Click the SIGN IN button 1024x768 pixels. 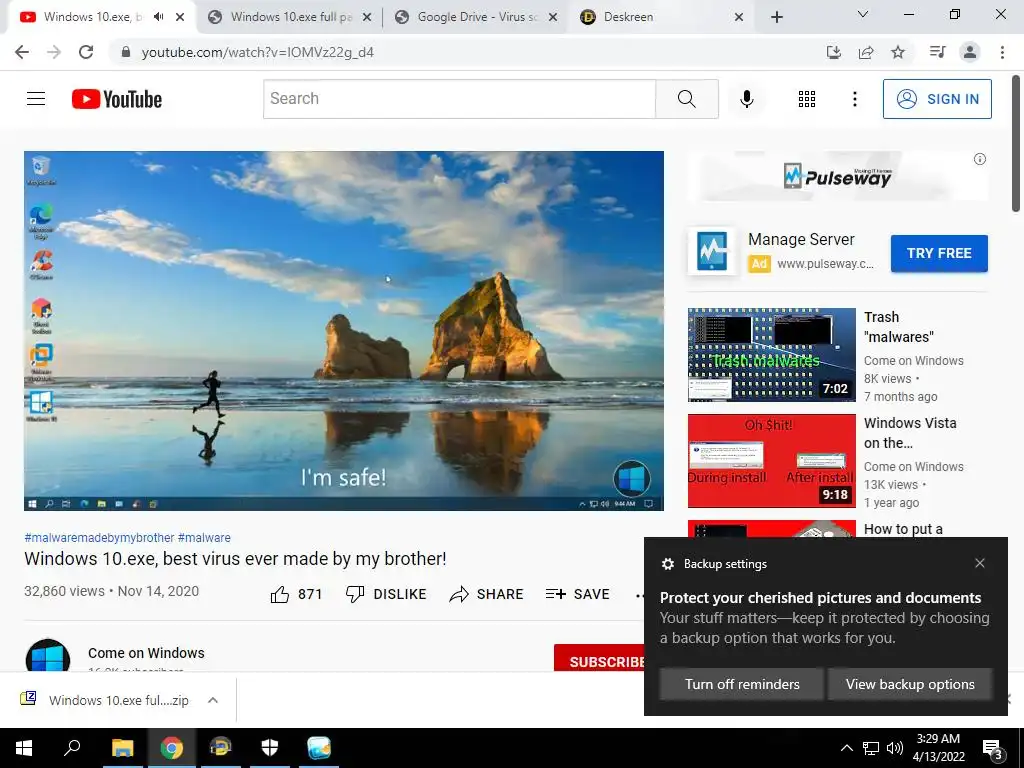coord(937,99)
